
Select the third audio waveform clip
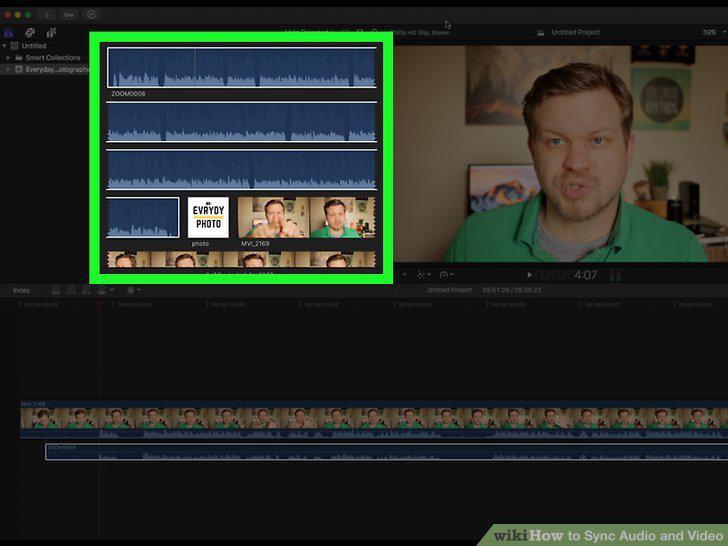pos(241,169)
